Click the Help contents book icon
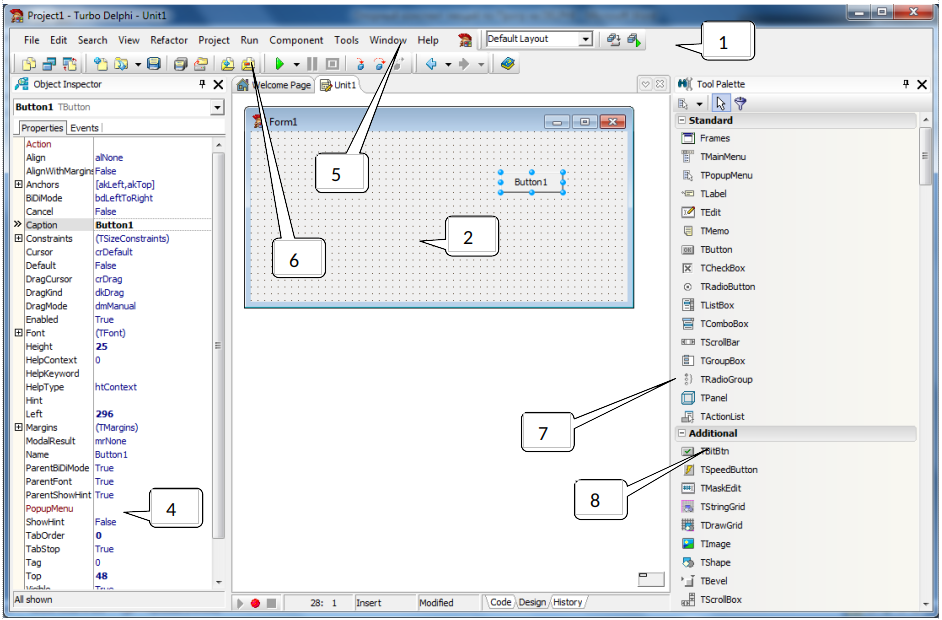The image size is (942, 620). coord(508,64)
